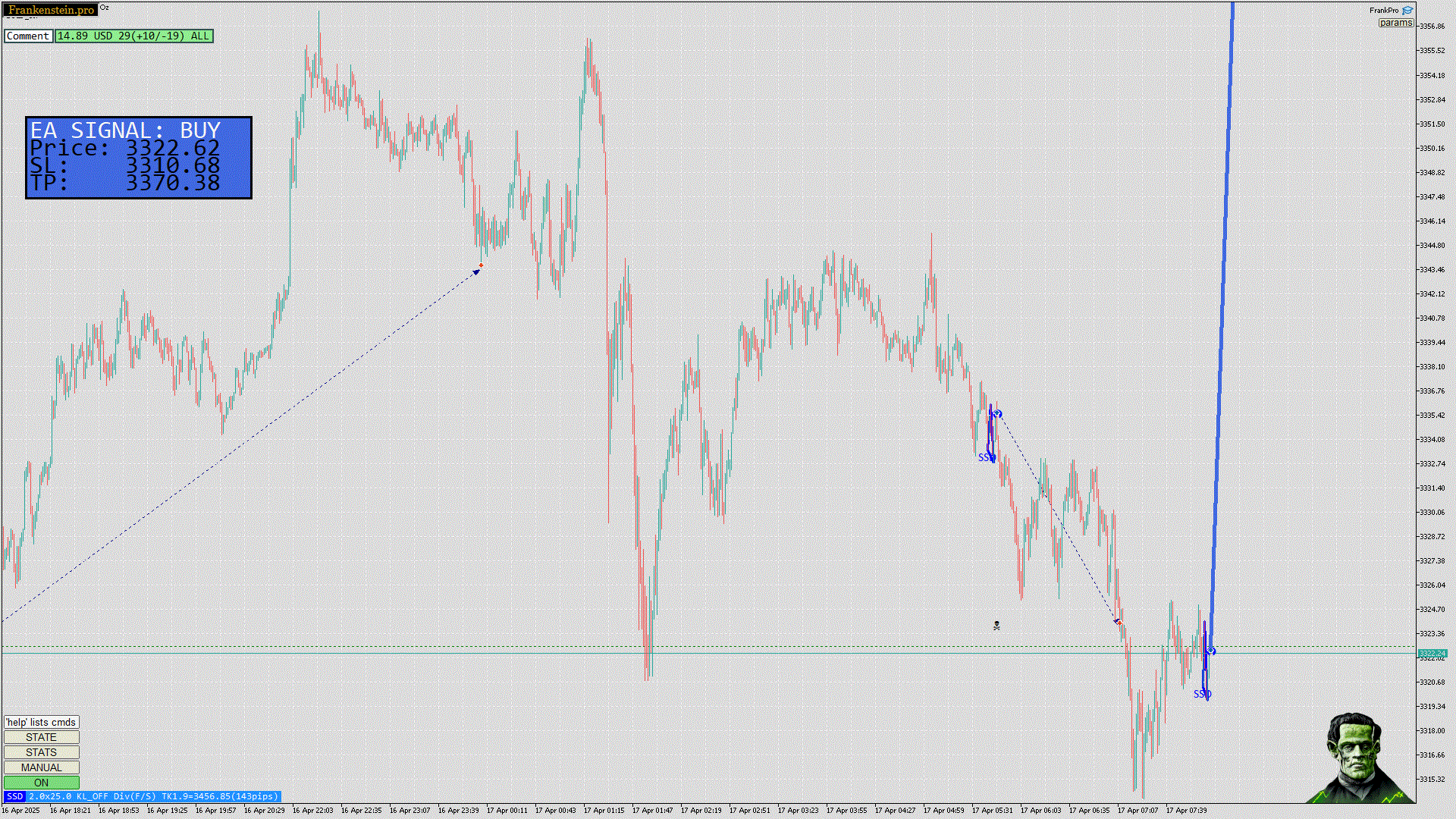Toggle the blue SSD status tag
The width and height of the screenshot is (1456, 819).
14,796
